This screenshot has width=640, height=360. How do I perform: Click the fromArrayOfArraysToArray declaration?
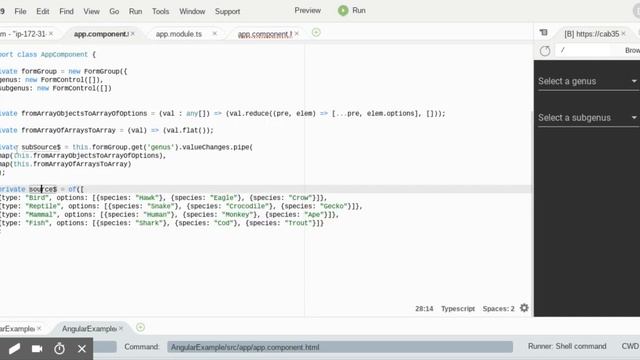point(69,131)
